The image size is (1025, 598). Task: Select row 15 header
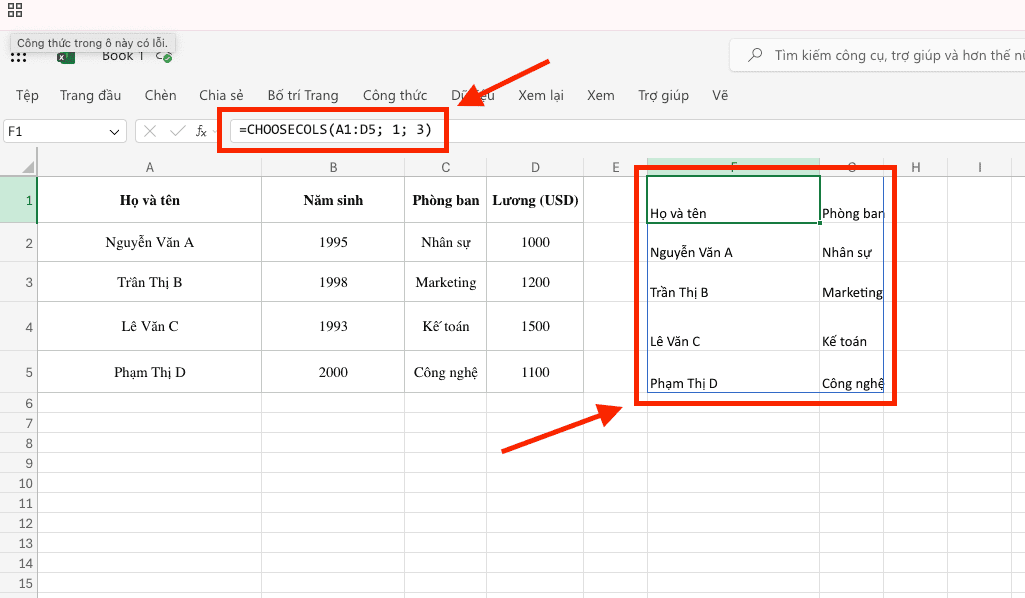pos(18,583)
